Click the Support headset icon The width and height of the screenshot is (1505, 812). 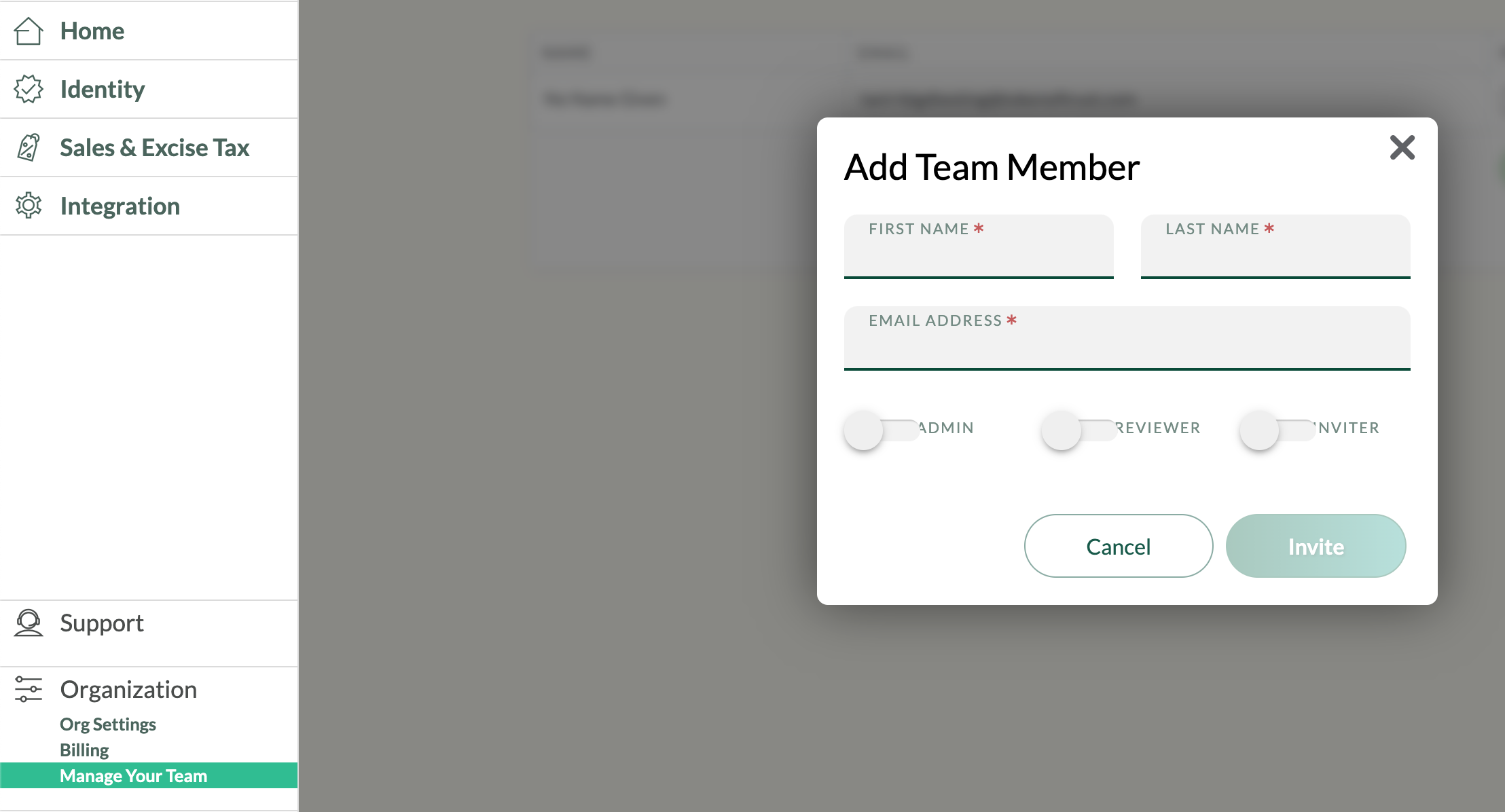[x=29, y=623]
